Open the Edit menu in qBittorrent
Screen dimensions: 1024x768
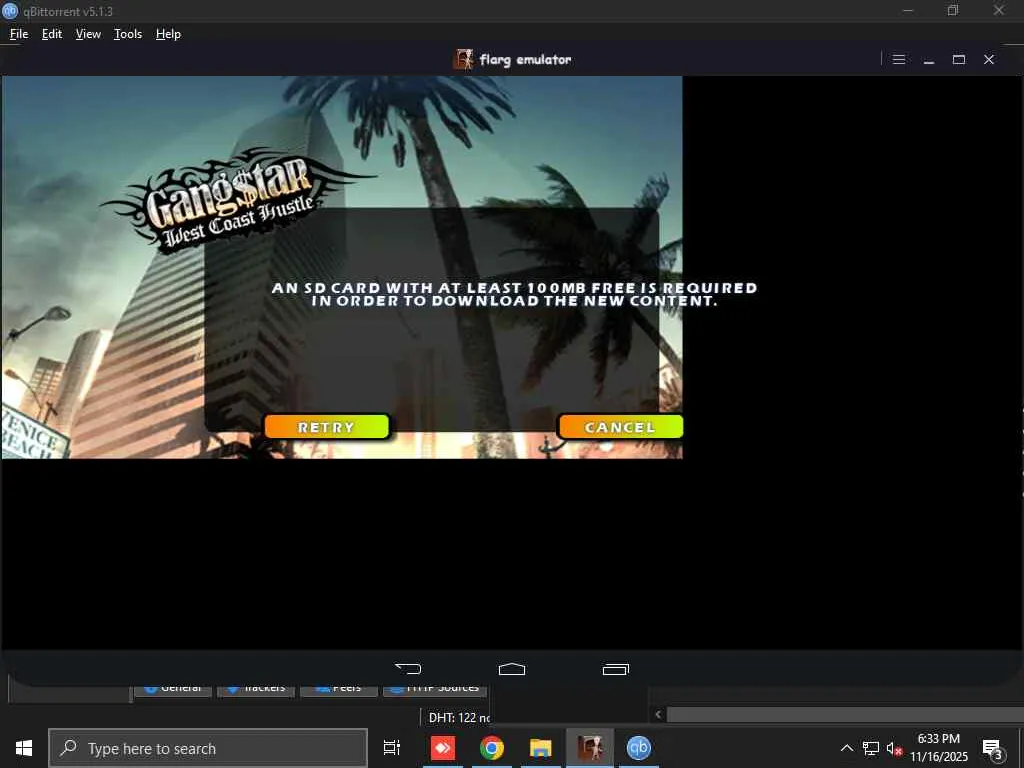click(x=52, y=34)
